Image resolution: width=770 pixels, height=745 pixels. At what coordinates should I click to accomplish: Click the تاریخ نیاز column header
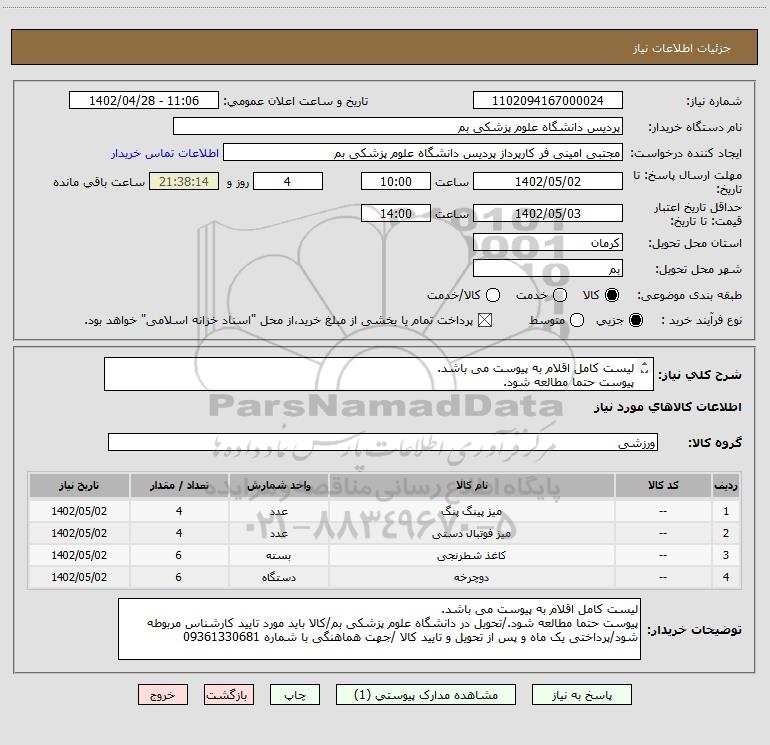click(79, 485)
